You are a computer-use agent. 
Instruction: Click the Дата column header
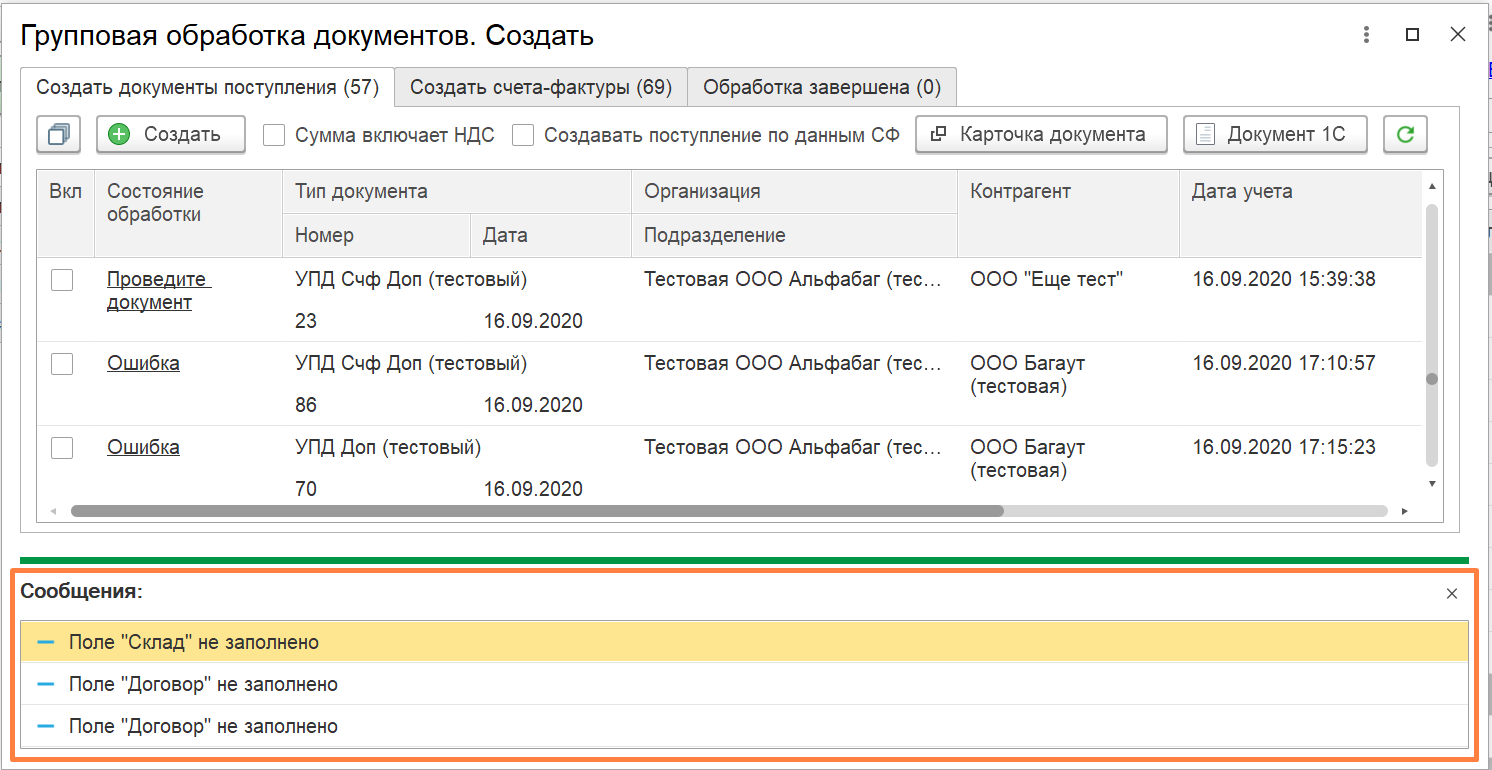(551, 235)
